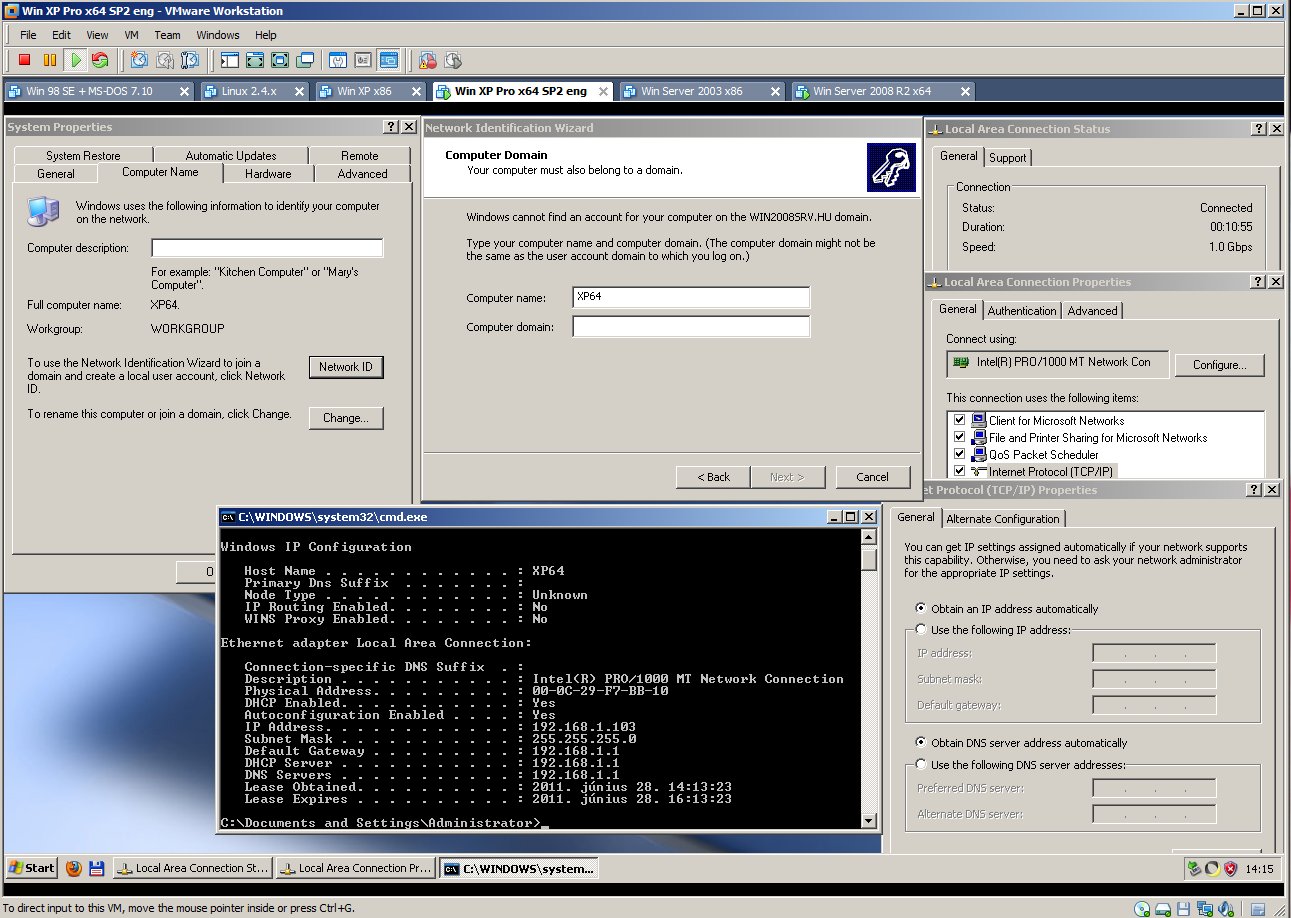The image size is (1291, 918).
Task: Open the VM menu
Action: pyautogui.click(x=131, y=35)
